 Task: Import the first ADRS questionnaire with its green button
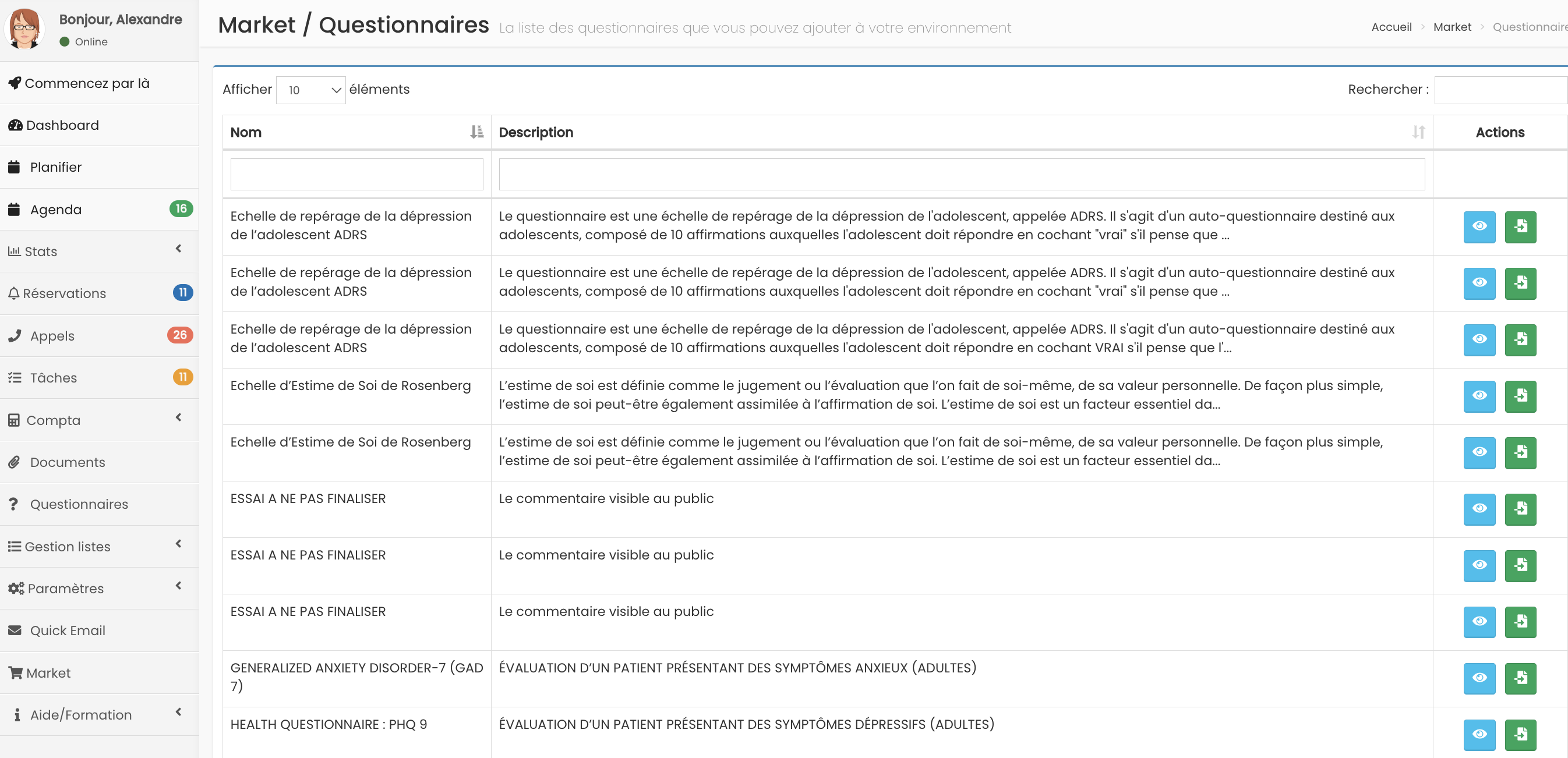click(x=1520, y=227)
